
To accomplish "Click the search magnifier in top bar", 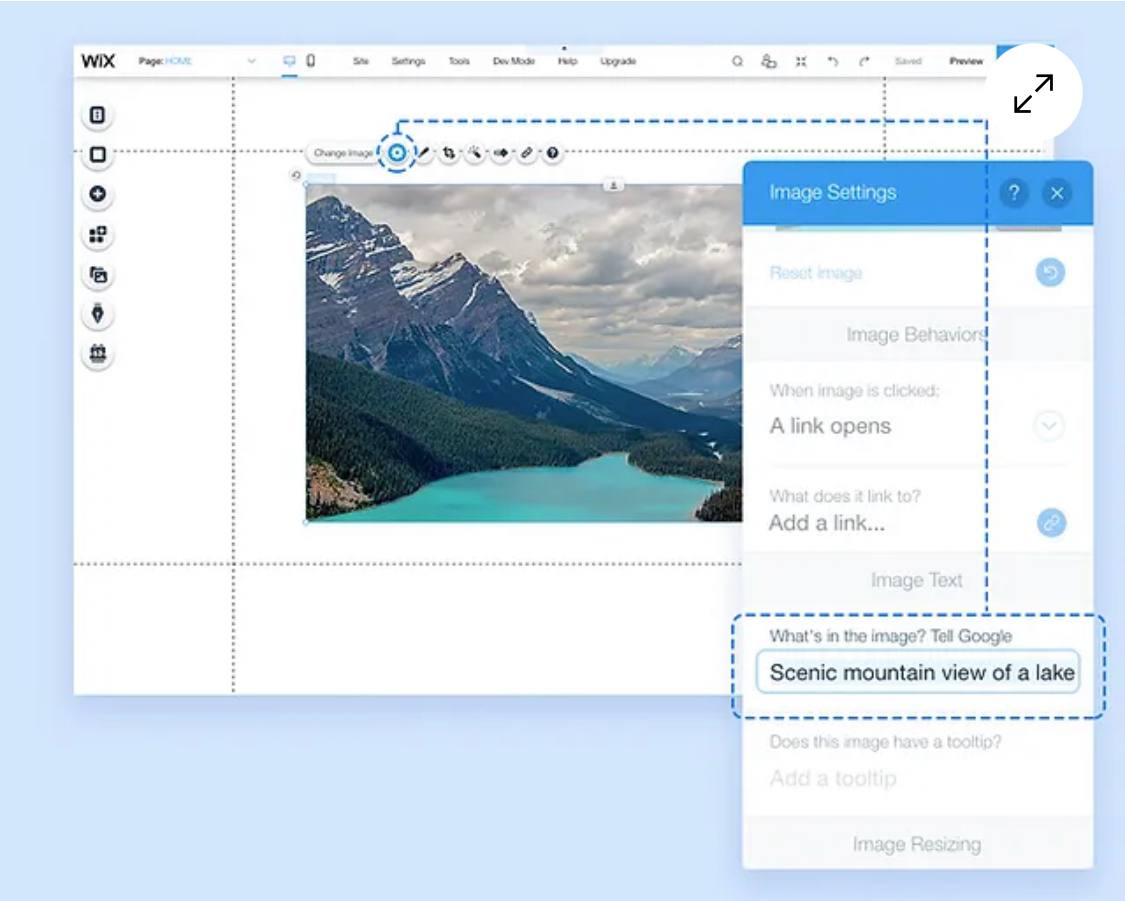I will coord(737,61).
